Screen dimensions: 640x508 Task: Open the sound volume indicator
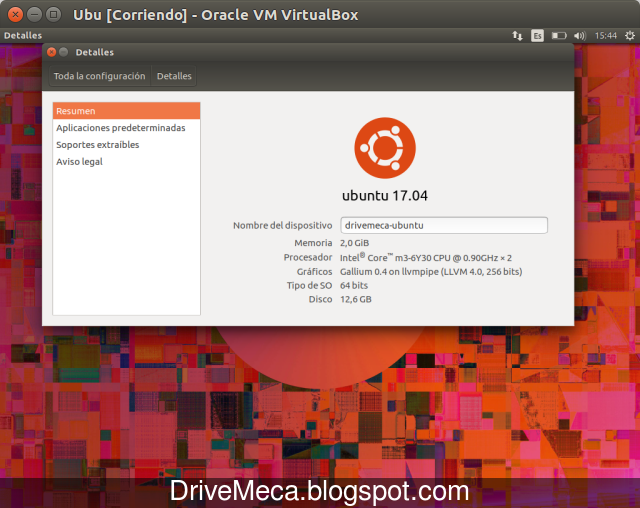(580, 36)
